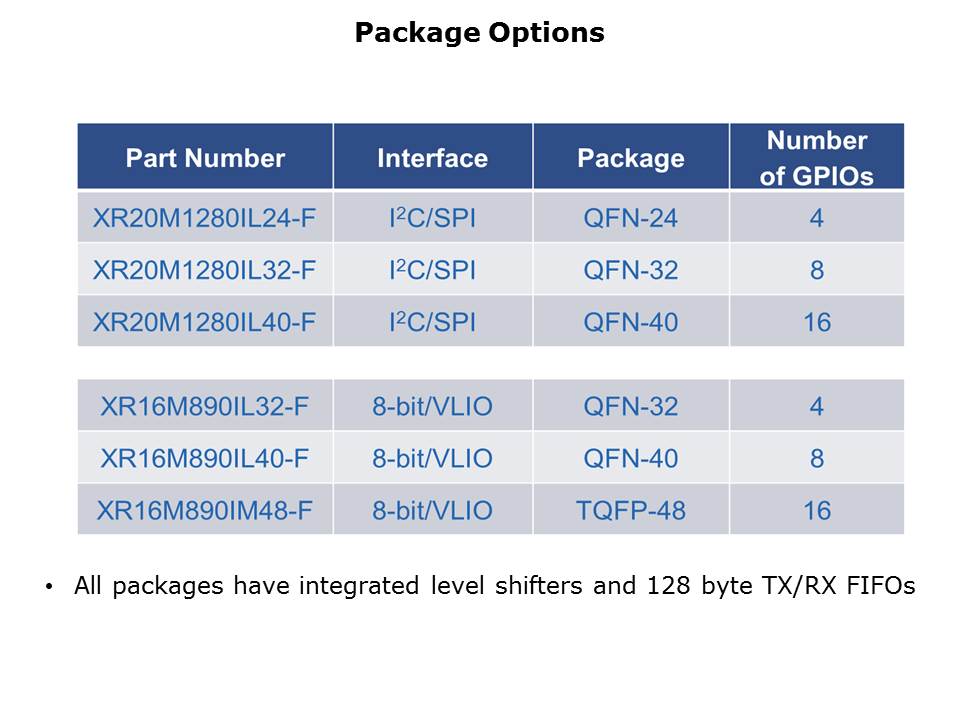Click QFN-40 package in XR20M1280IL40-F row

pyautogui.click(x=630, y=322)
